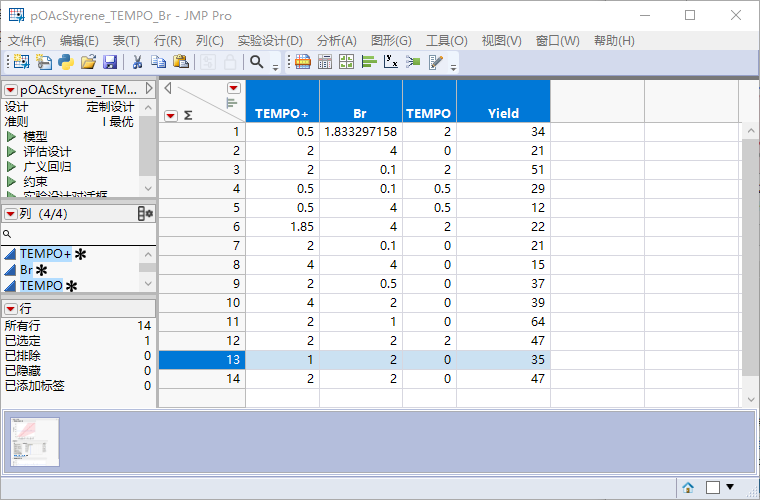This screenshot has height=500, width=760.
Task: Run the 模型 script green triangle
Action: tap(12, 136)
